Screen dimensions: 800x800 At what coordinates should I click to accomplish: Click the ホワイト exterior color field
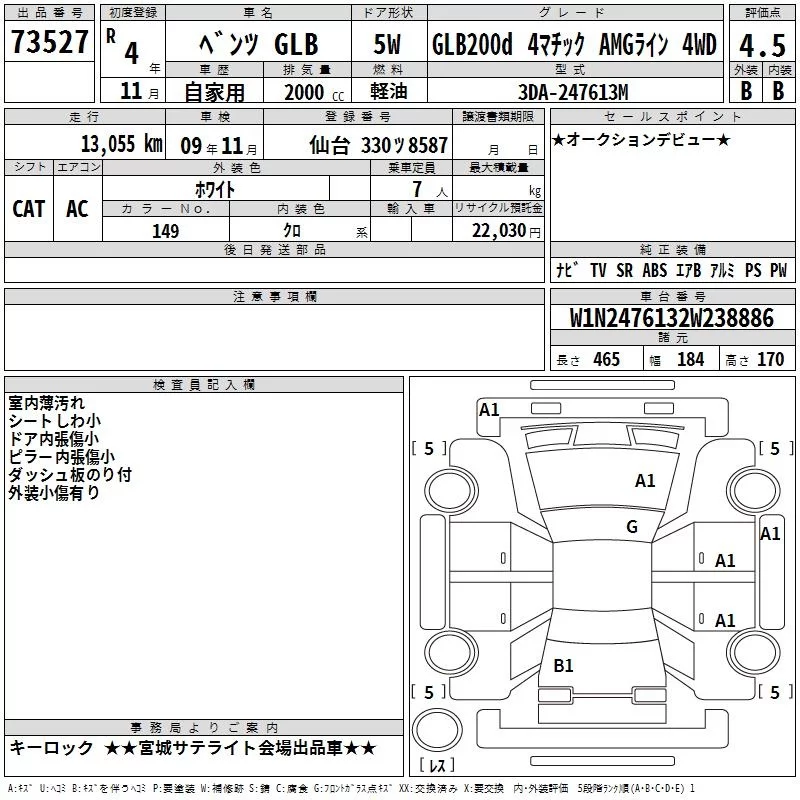click(x=216, y=188)
